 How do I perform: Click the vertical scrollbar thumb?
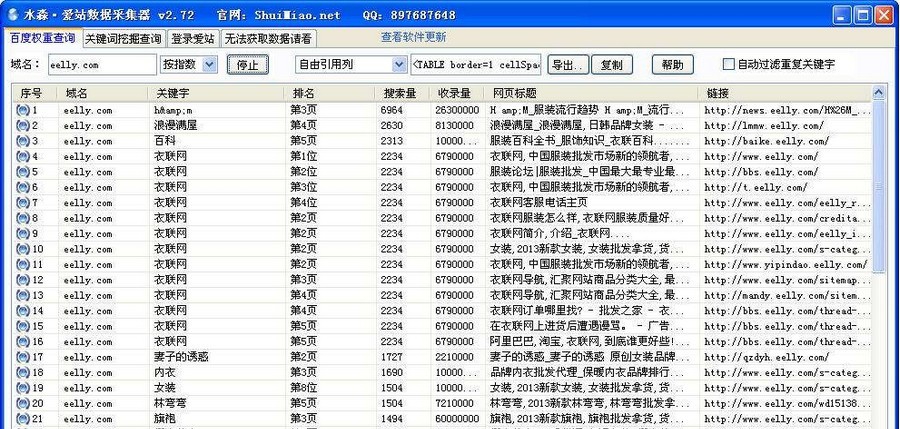(x=878, y=187)
